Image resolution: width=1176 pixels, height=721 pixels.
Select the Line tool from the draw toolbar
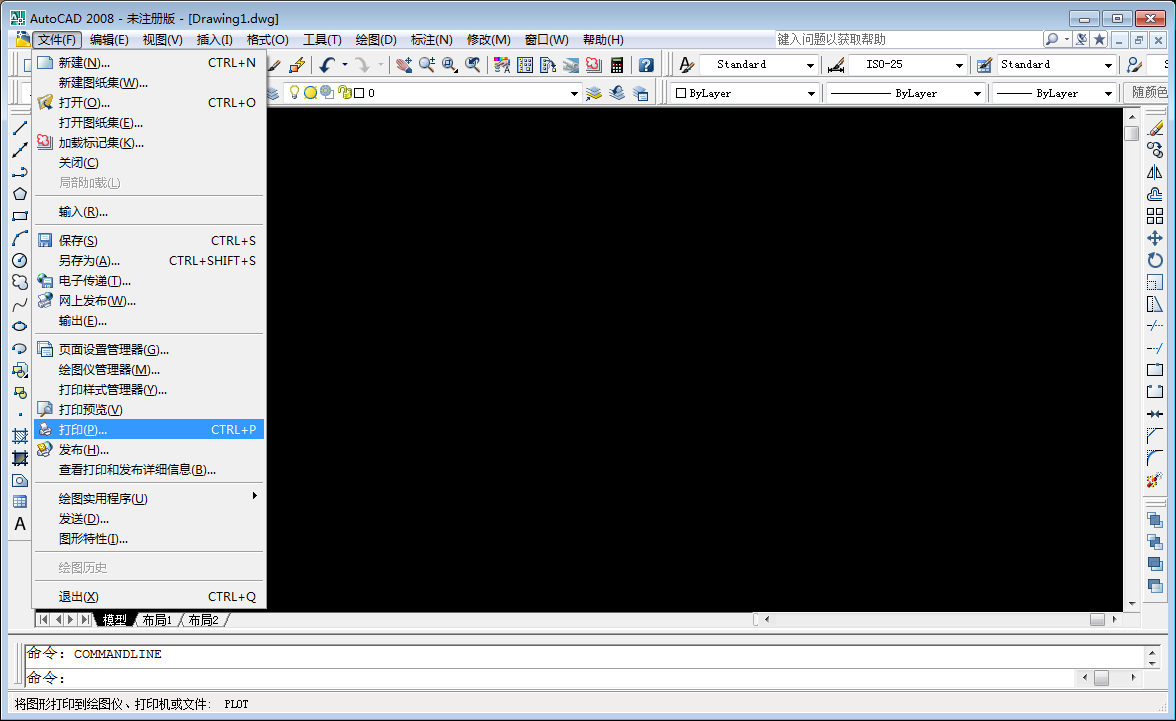(20, 128)
